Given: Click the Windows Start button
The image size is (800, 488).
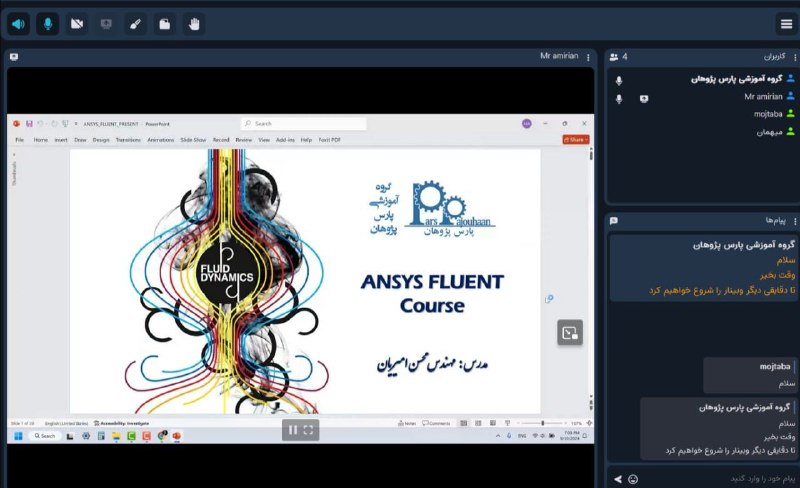Looking at the screenshot, I should pyautogui.click(x=18, y=436).
